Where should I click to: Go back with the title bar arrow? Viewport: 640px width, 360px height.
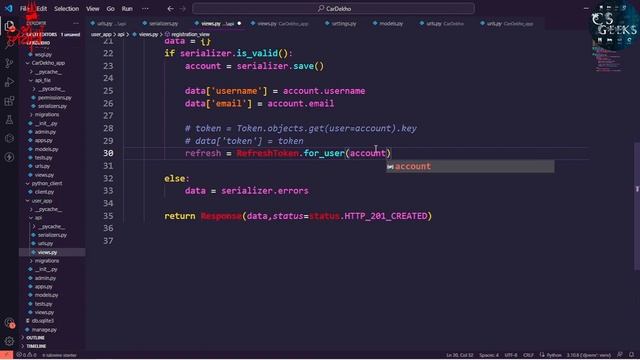coord(171,8)
